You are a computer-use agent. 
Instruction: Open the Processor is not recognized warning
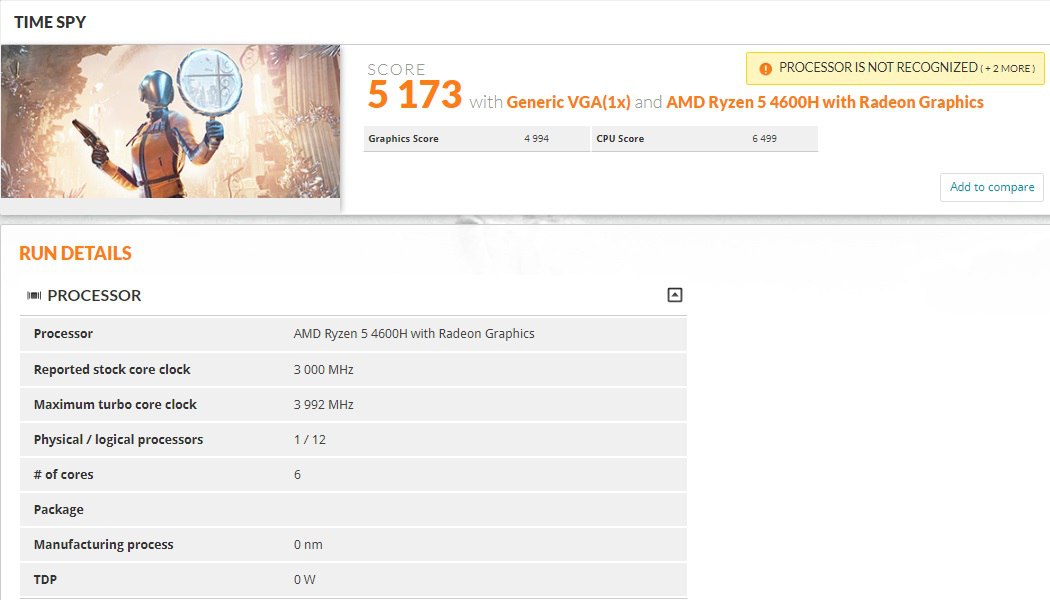coord(895,68)
